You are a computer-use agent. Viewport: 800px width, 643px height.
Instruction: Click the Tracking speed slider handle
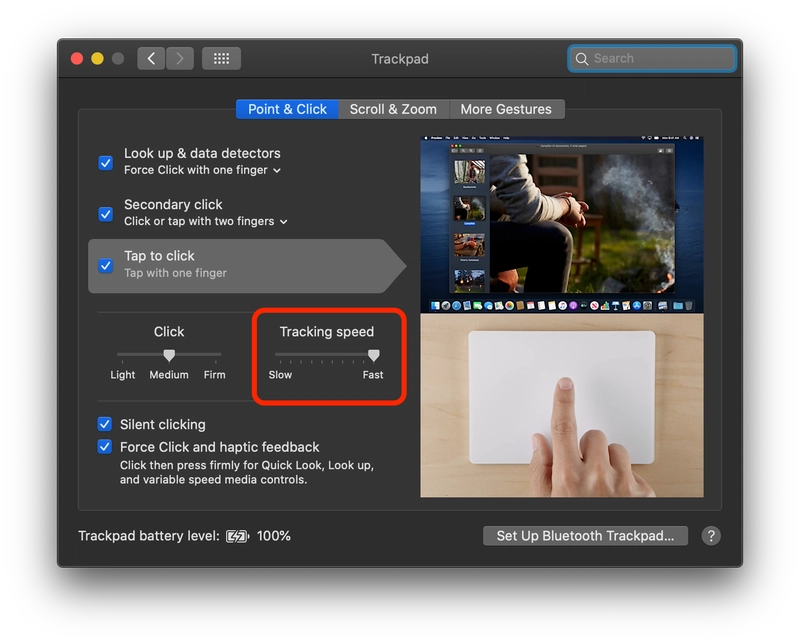click(373, 355)
